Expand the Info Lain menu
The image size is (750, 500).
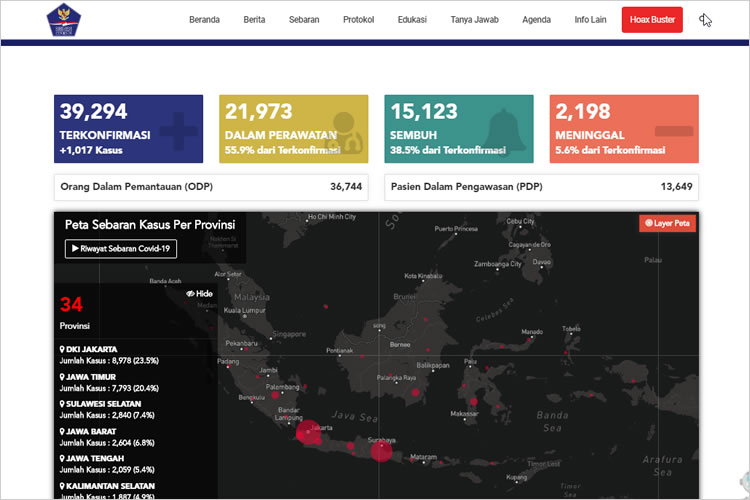pos(590,20)
